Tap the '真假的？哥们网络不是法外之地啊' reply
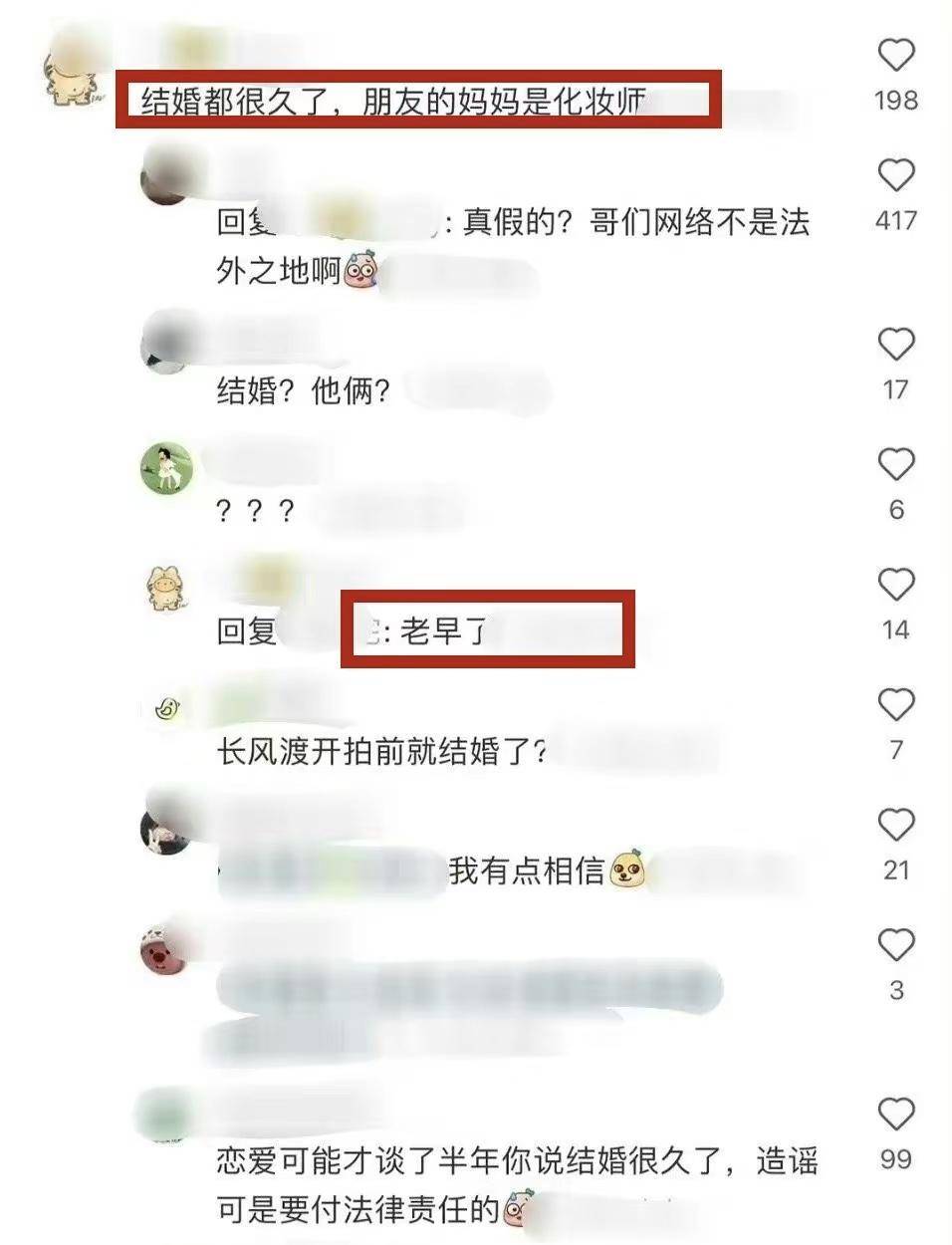 click(x=513, y=246)
